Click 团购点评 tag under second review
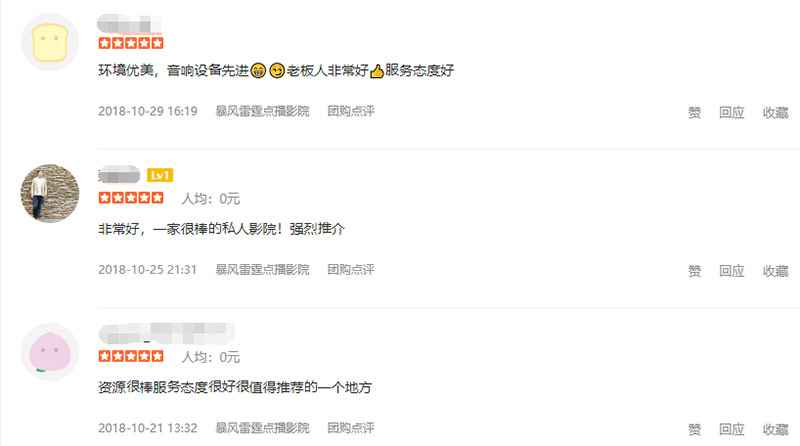The height and width of the screenshot is (446, 800). pos(351,269)
